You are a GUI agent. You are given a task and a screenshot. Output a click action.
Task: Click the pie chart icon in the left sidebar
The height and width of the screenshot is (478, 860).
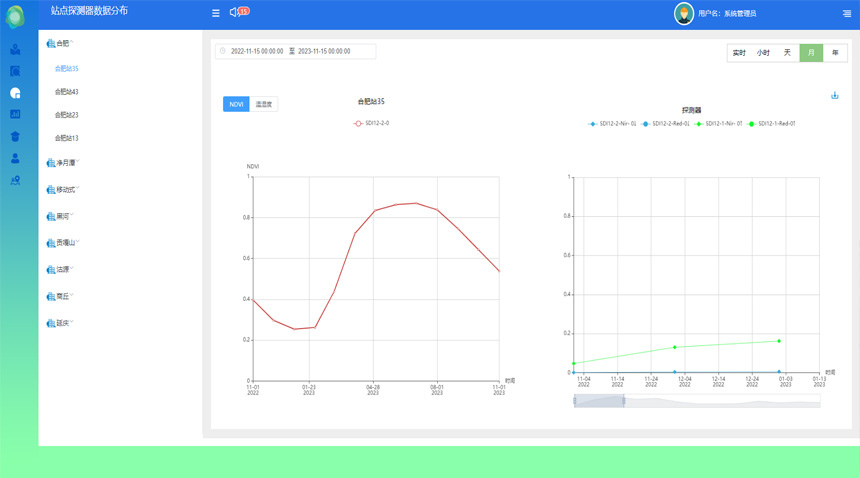pyautogui.click(x=15, y=93)
